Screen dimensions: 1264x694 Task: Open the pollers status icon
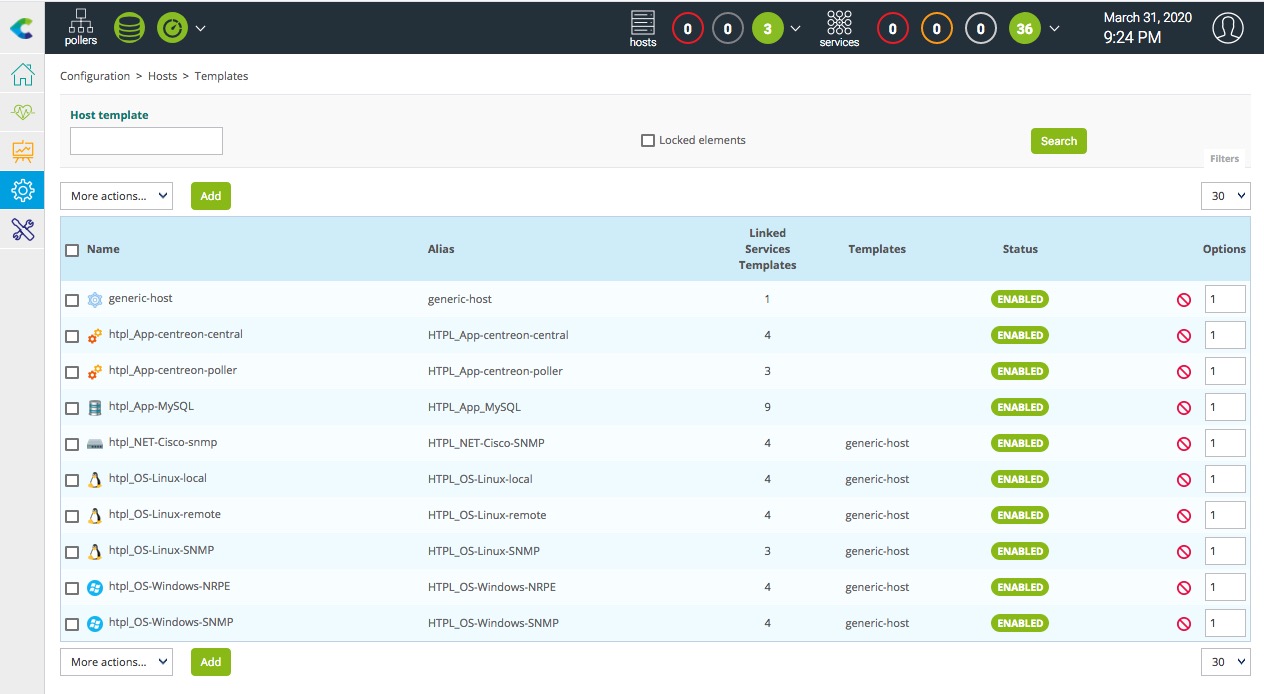tap(81, 27)
